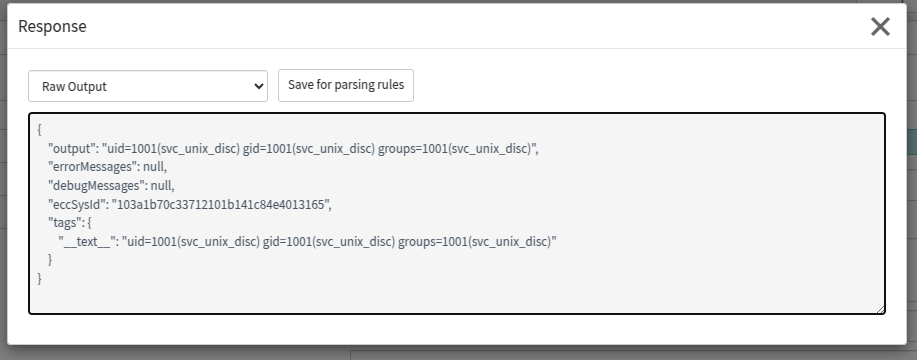Click the "debugMessages": null line
917x360 pixels.
[111, 186]
